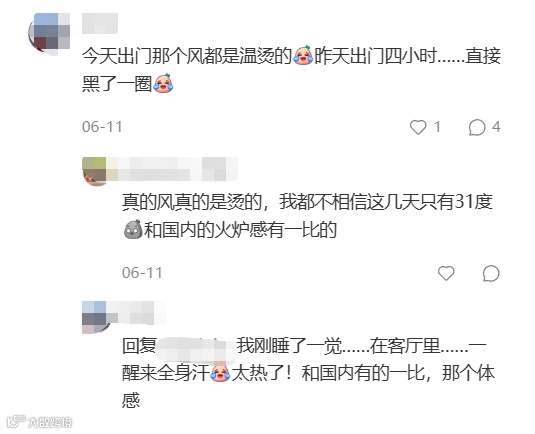Tap the crying emoji after 全身汗
Screen dimensions: 535x434
click(220, 372)
